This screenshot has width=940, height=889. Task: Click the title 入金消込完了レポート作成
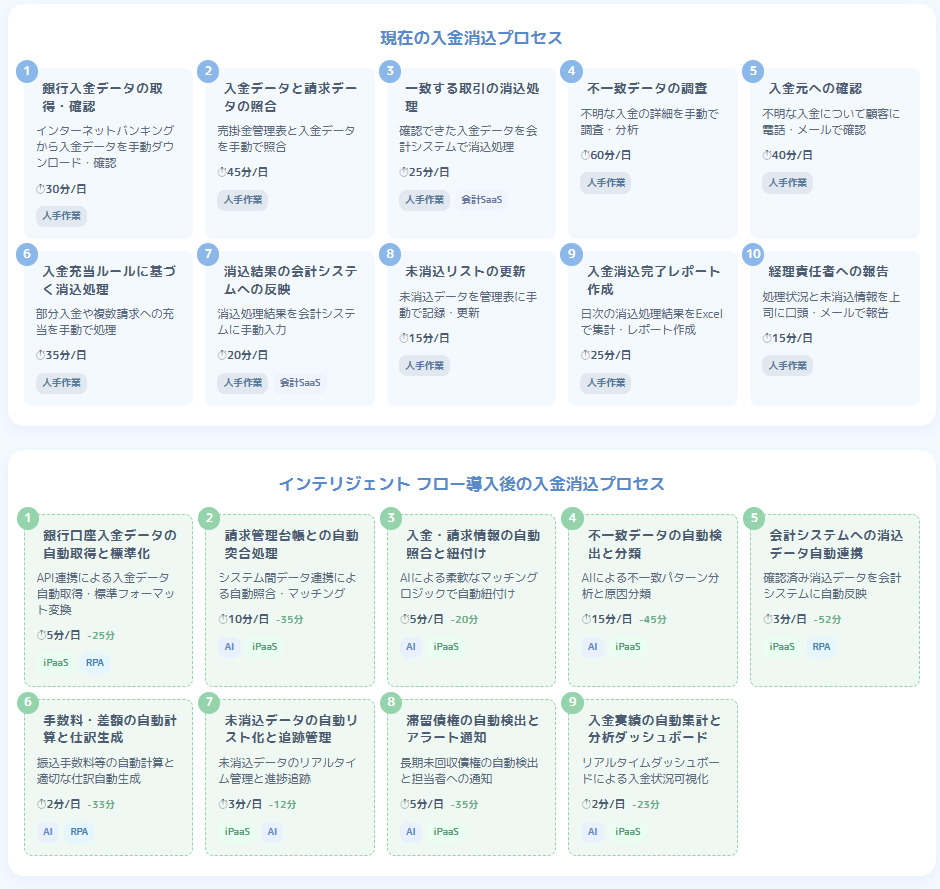653,280
